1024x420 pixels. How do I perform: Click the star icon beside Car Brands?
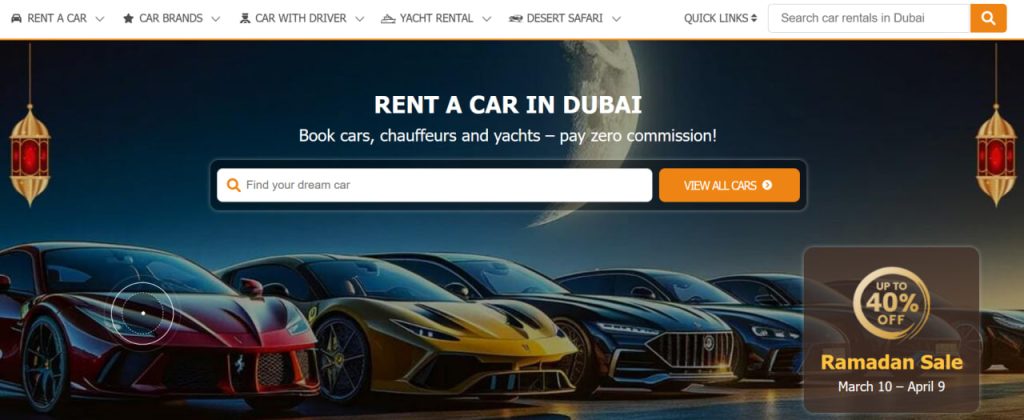tap(129, 18)
